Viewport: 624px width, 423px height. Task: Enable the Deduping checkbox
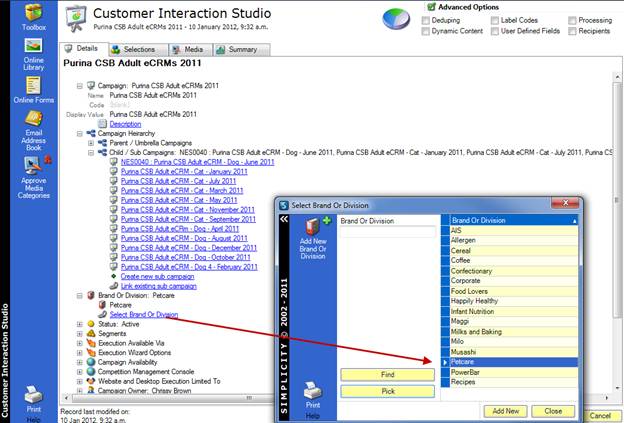(x=425, y=20)
